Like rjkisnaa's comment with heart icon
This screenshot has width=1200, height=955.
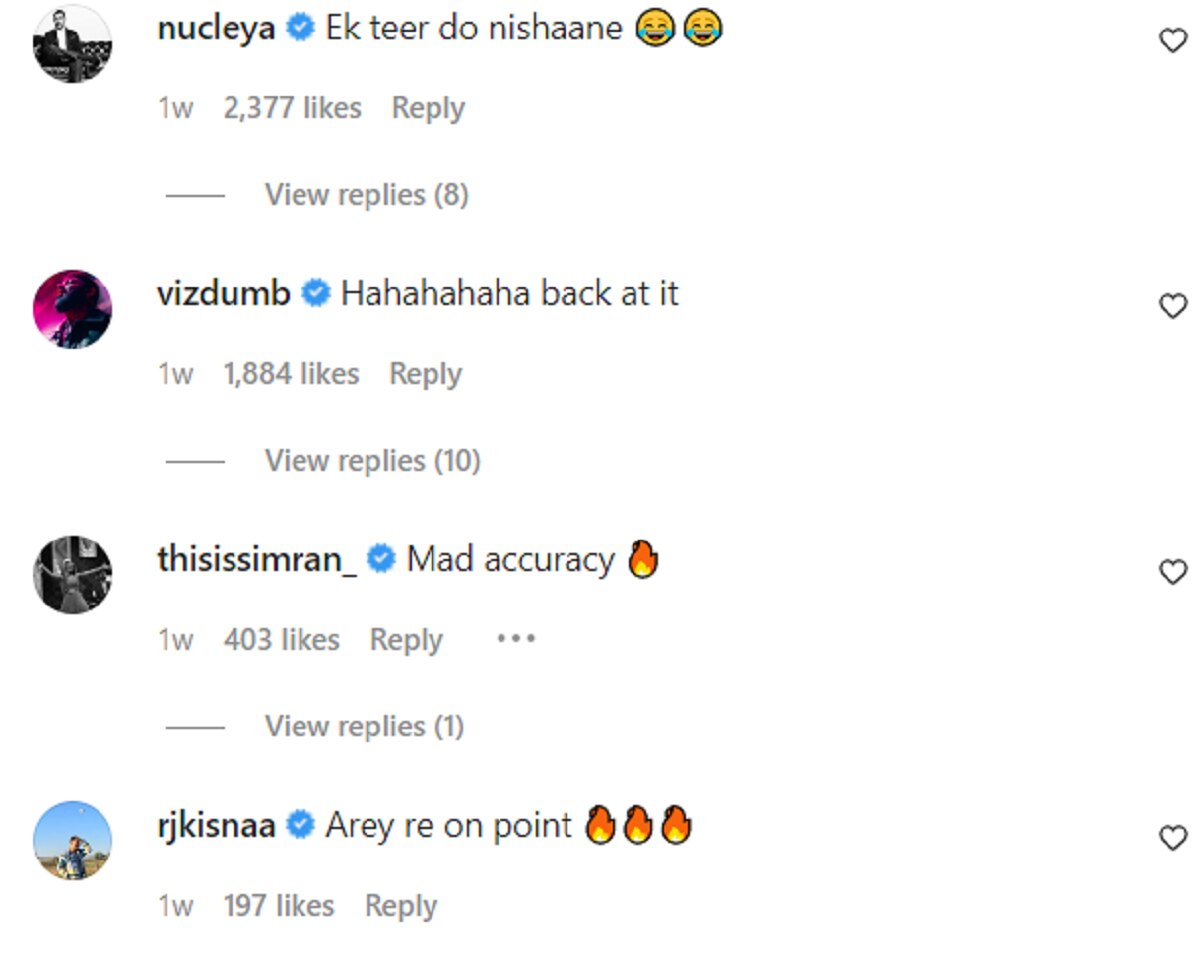click(x=1172, y=838)
